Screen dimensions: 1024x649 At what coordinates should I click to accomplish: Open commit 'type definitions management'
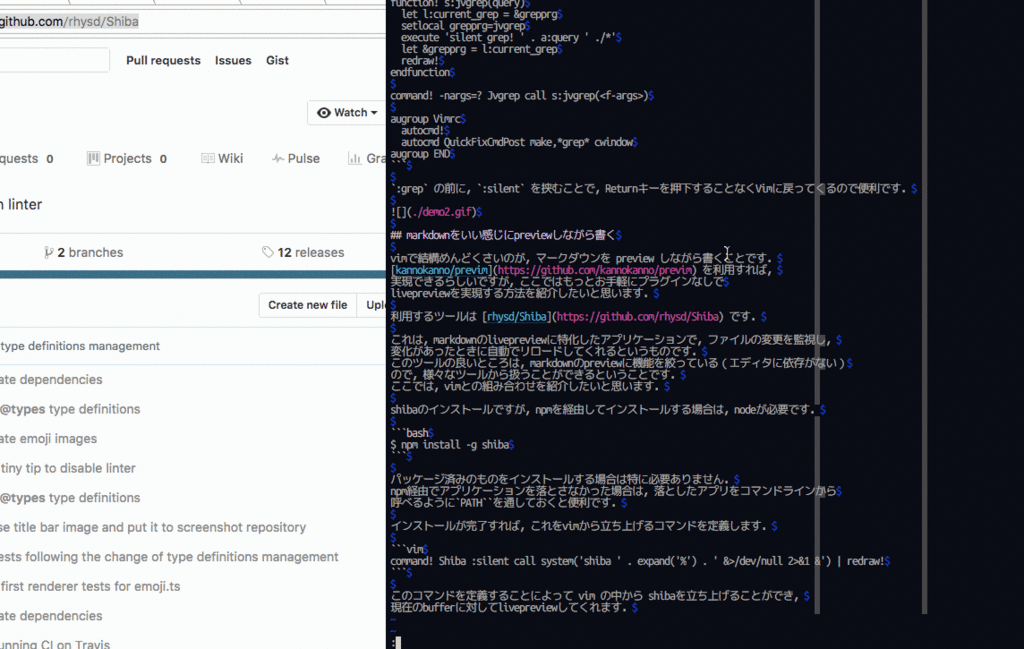pos(80,346)
